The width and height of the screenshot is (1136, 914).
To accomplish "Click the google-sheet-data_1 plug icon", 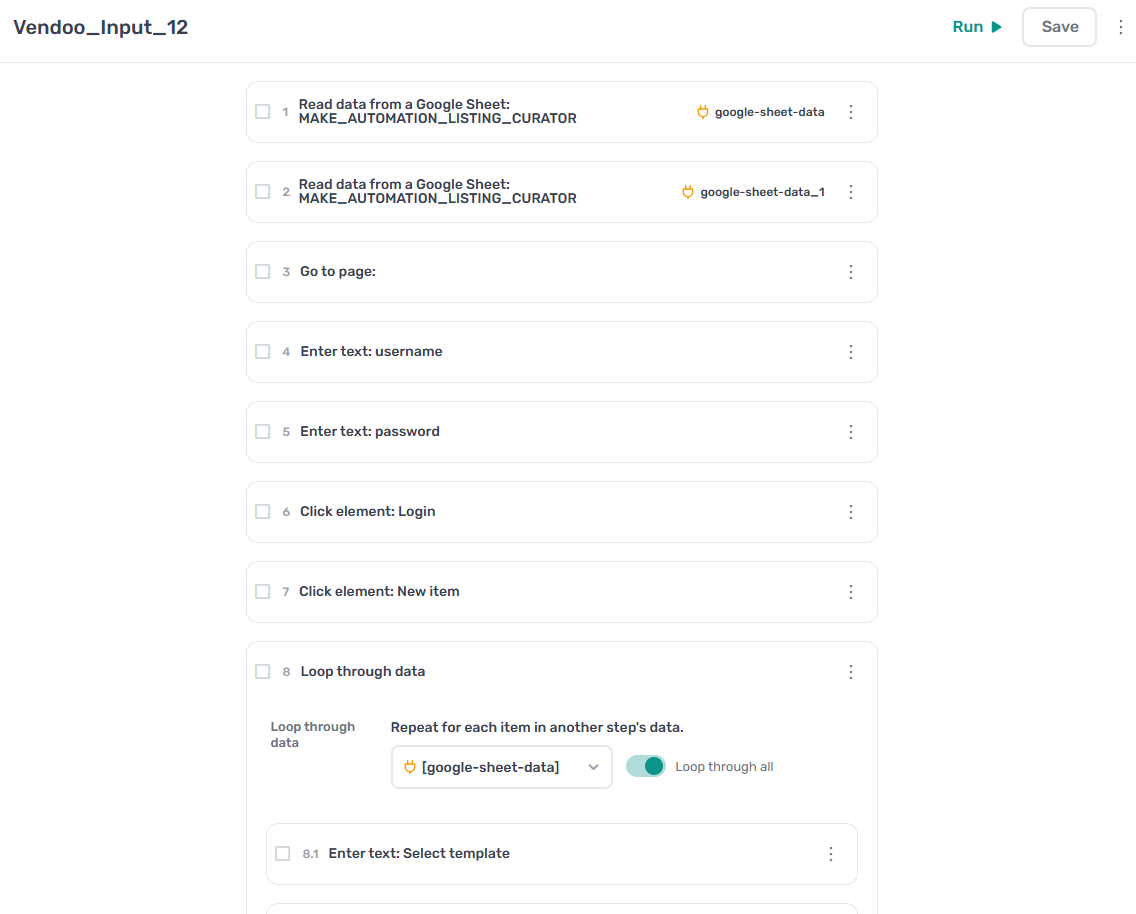I will tap(688, 192).
